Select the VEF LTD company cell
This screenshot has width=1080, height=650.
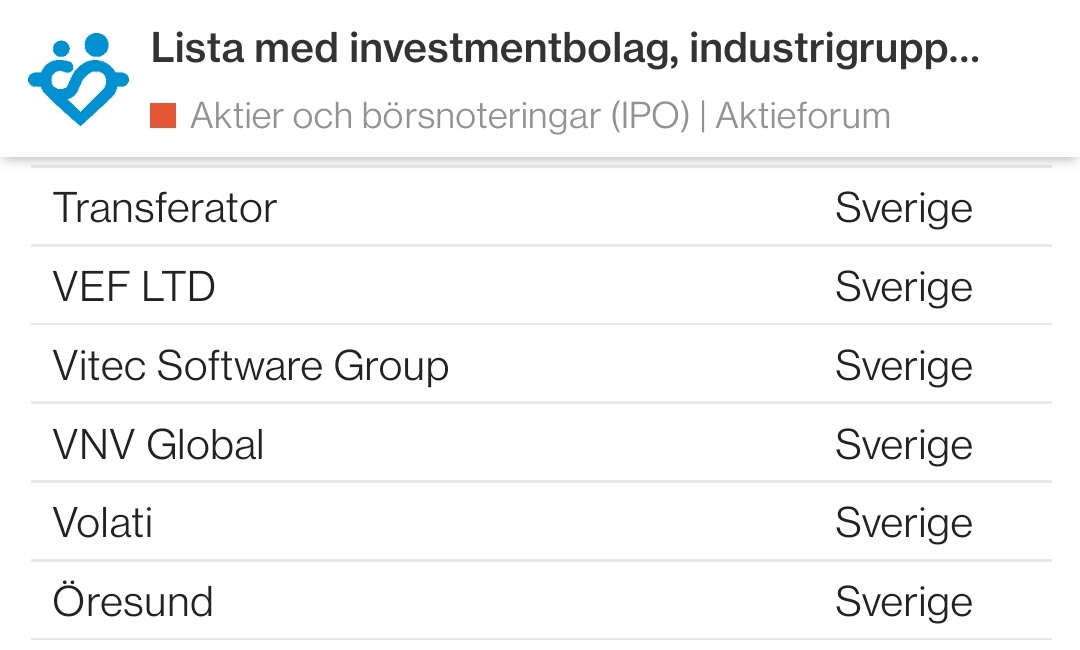point(134,287)
